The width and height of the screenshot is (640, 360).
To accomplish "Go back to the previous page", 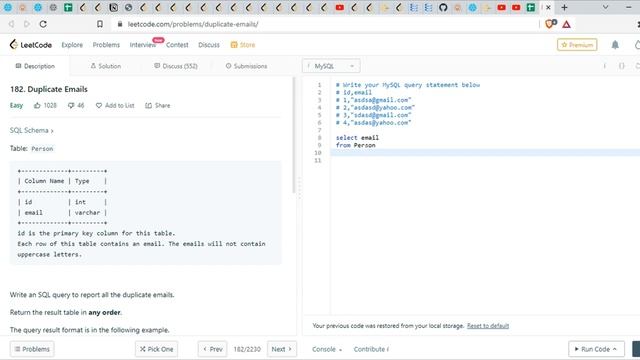I will pos(11,24).
